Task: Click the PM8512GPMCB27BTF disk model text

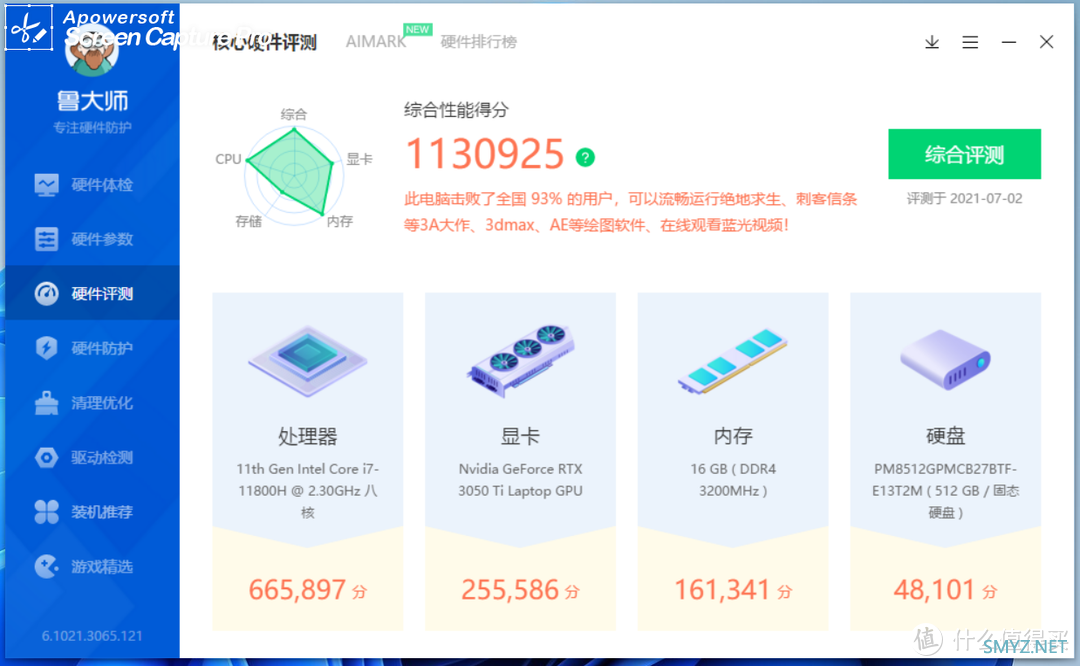Action: tap(946, 490)
